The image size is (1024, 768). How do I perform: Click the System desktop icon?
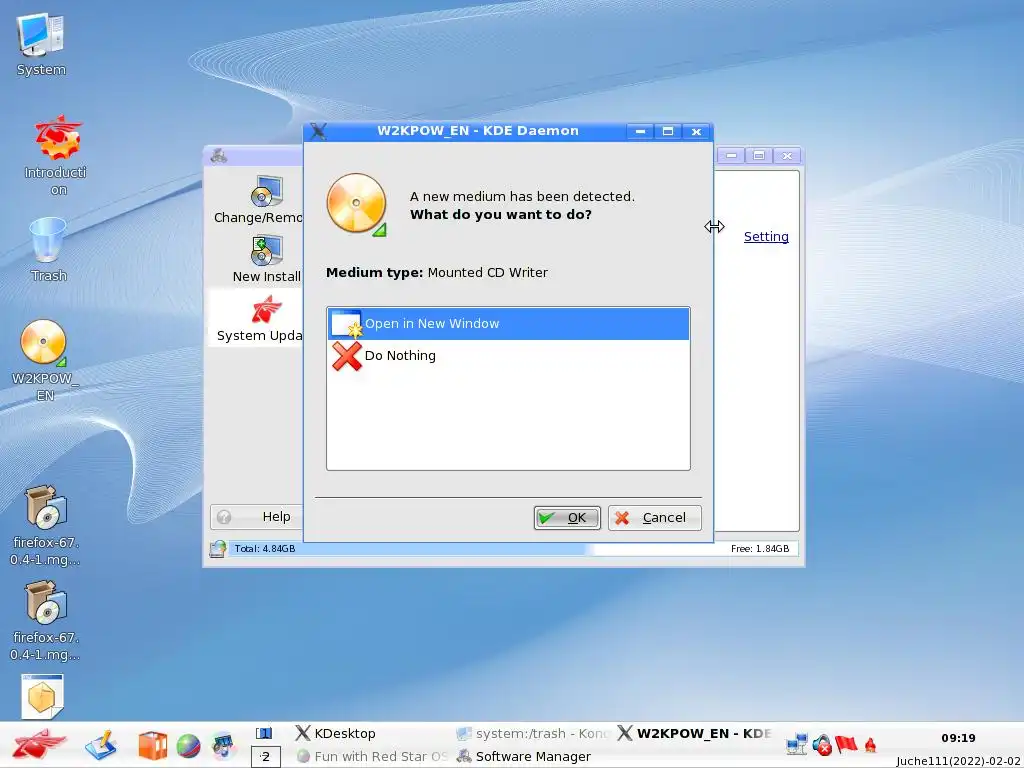(41, 45)
